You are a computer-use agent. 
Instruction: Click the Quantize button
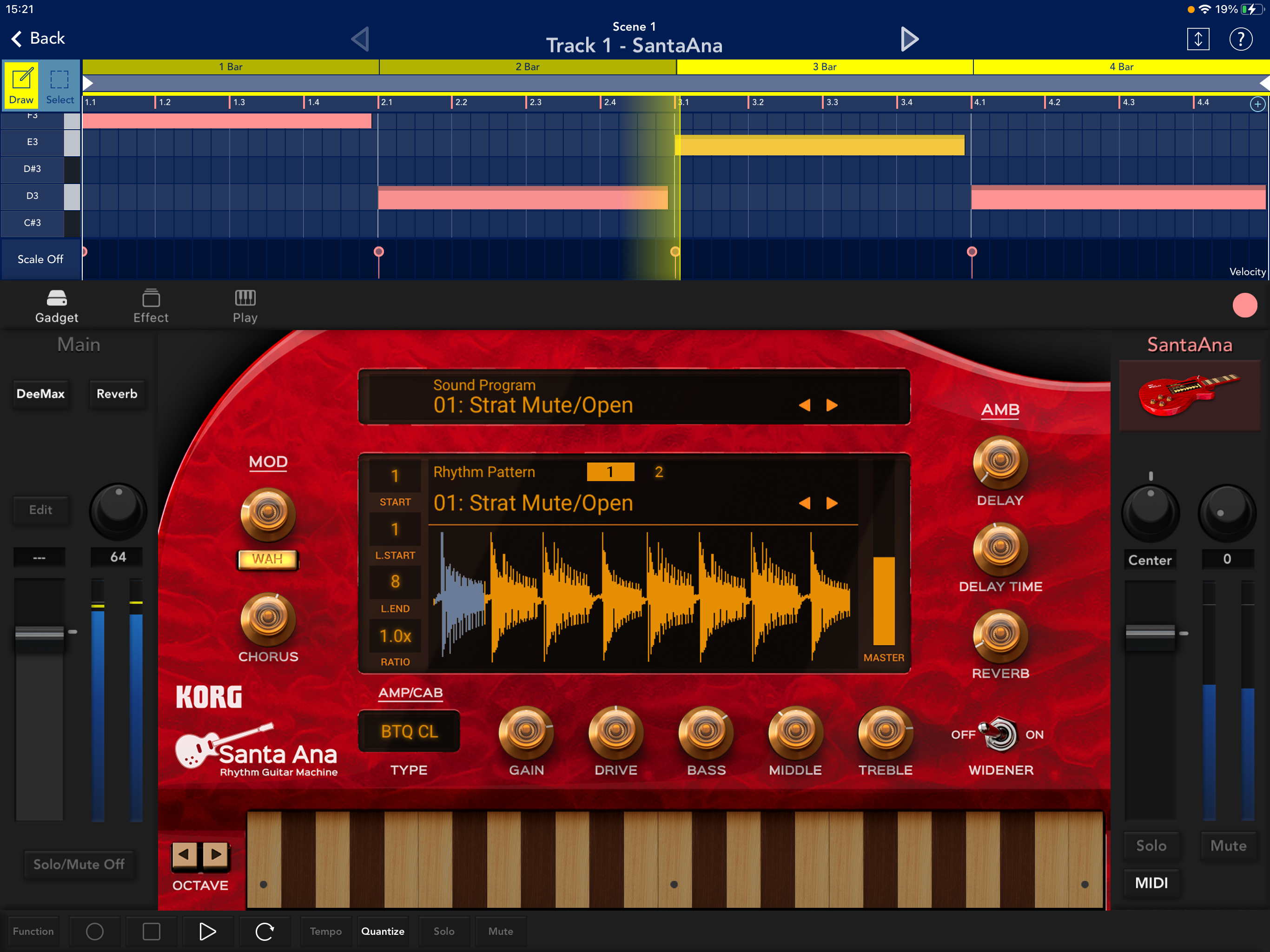pyautogui.click(x=383, y=932)
